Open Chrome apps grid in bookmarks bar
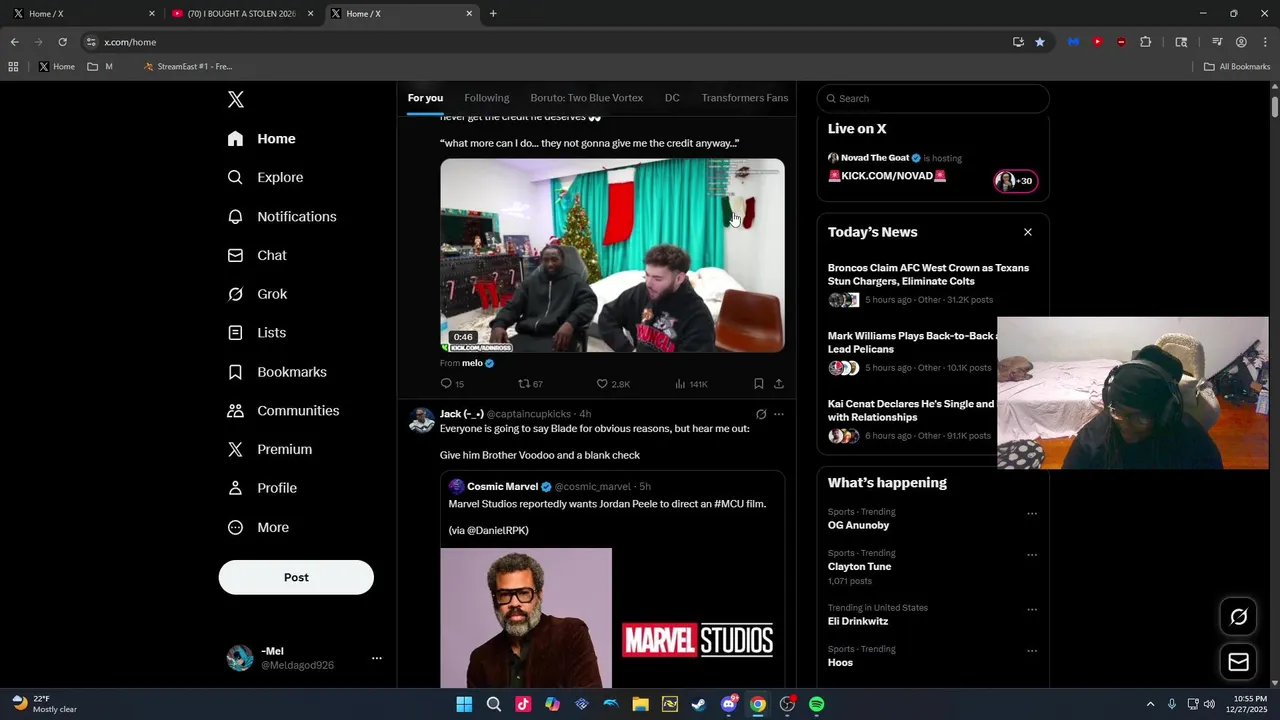 pyautogui.click(x=13, y=67)
